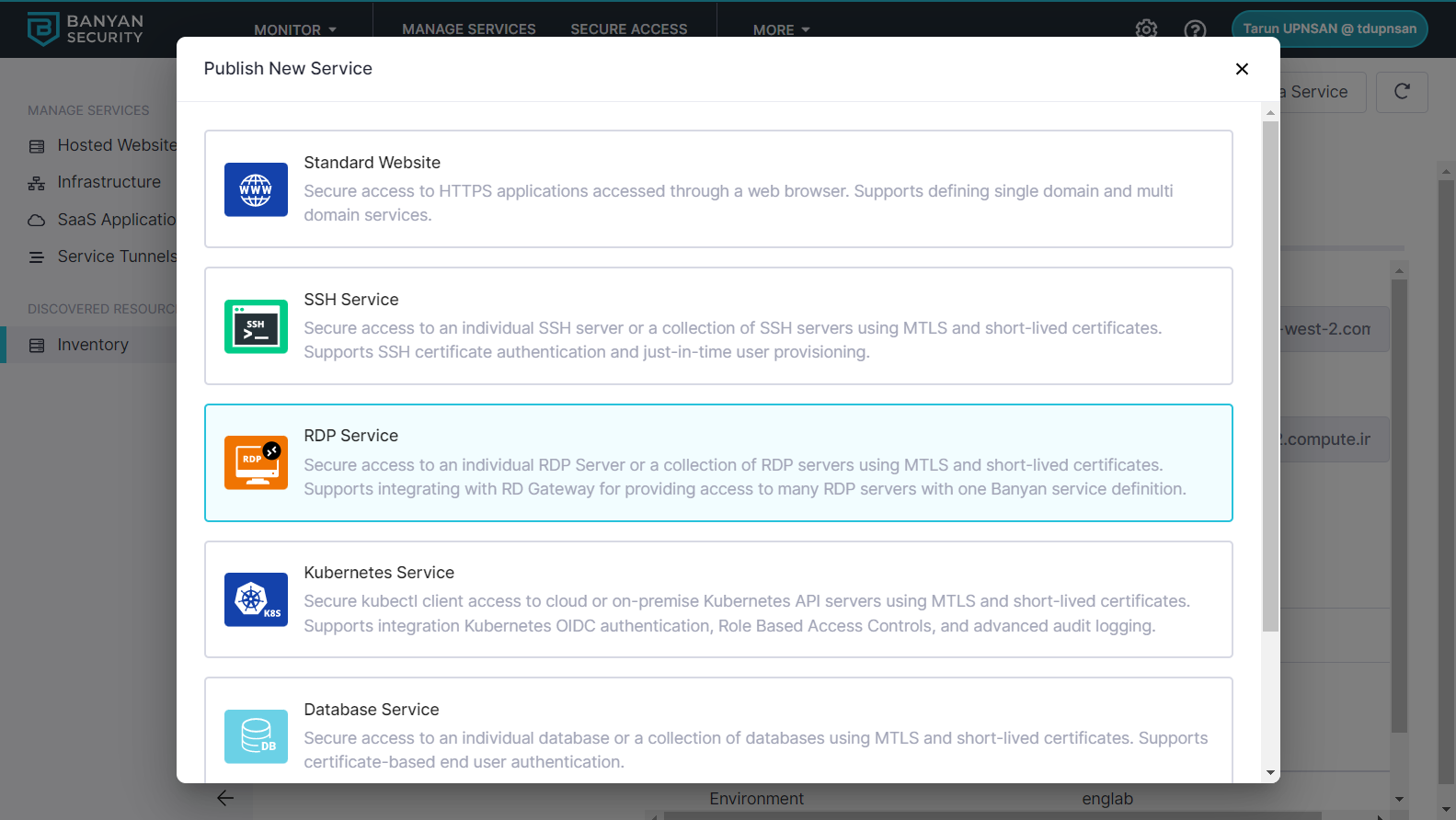This screenshot has height=820, width=1456.
Task: Choose the SSH Service title
Action: [351, 300]
